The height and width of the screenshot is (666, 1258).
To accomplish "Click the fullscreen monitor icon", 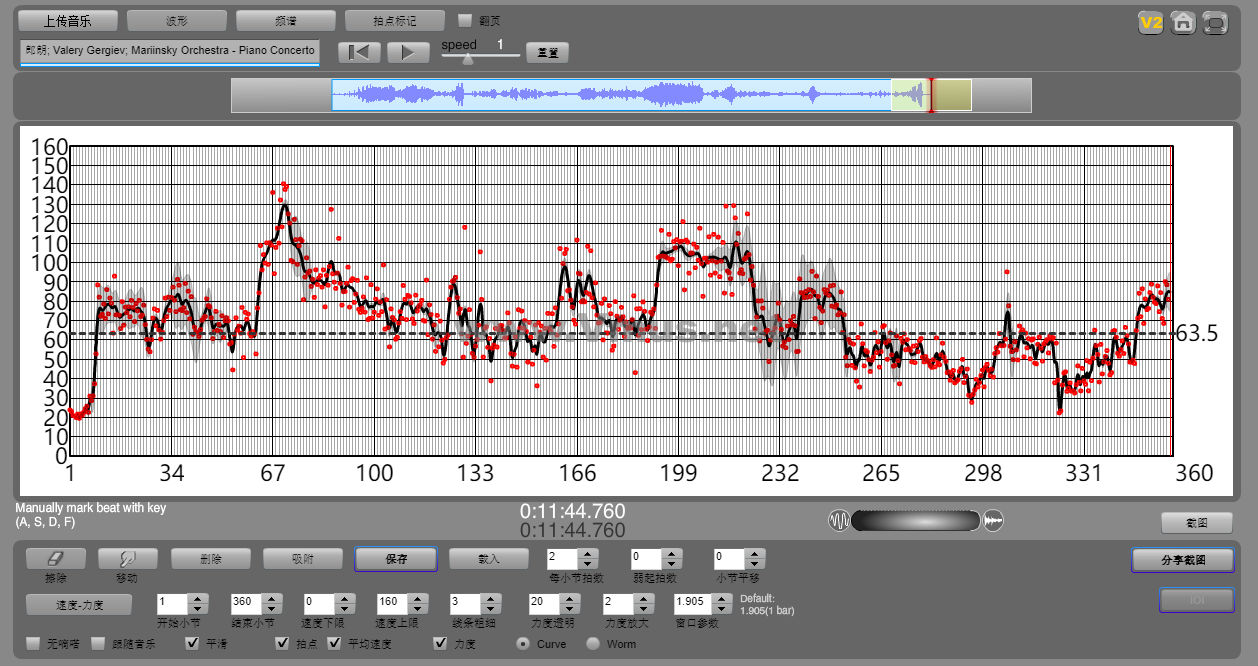I will coord(1215,23).
